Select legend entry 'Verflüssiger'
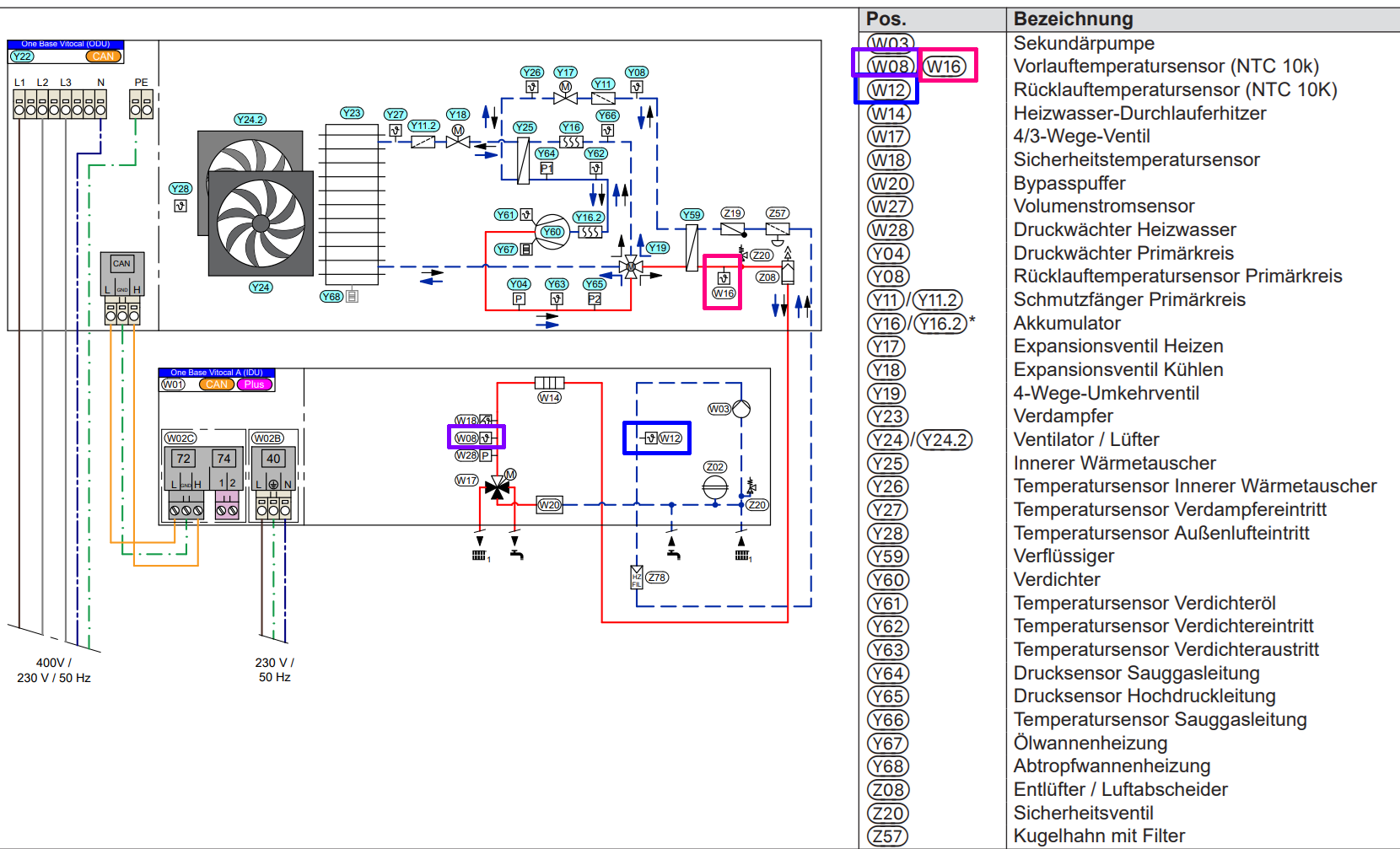1400x849 pixels. tap(1064, 556)
